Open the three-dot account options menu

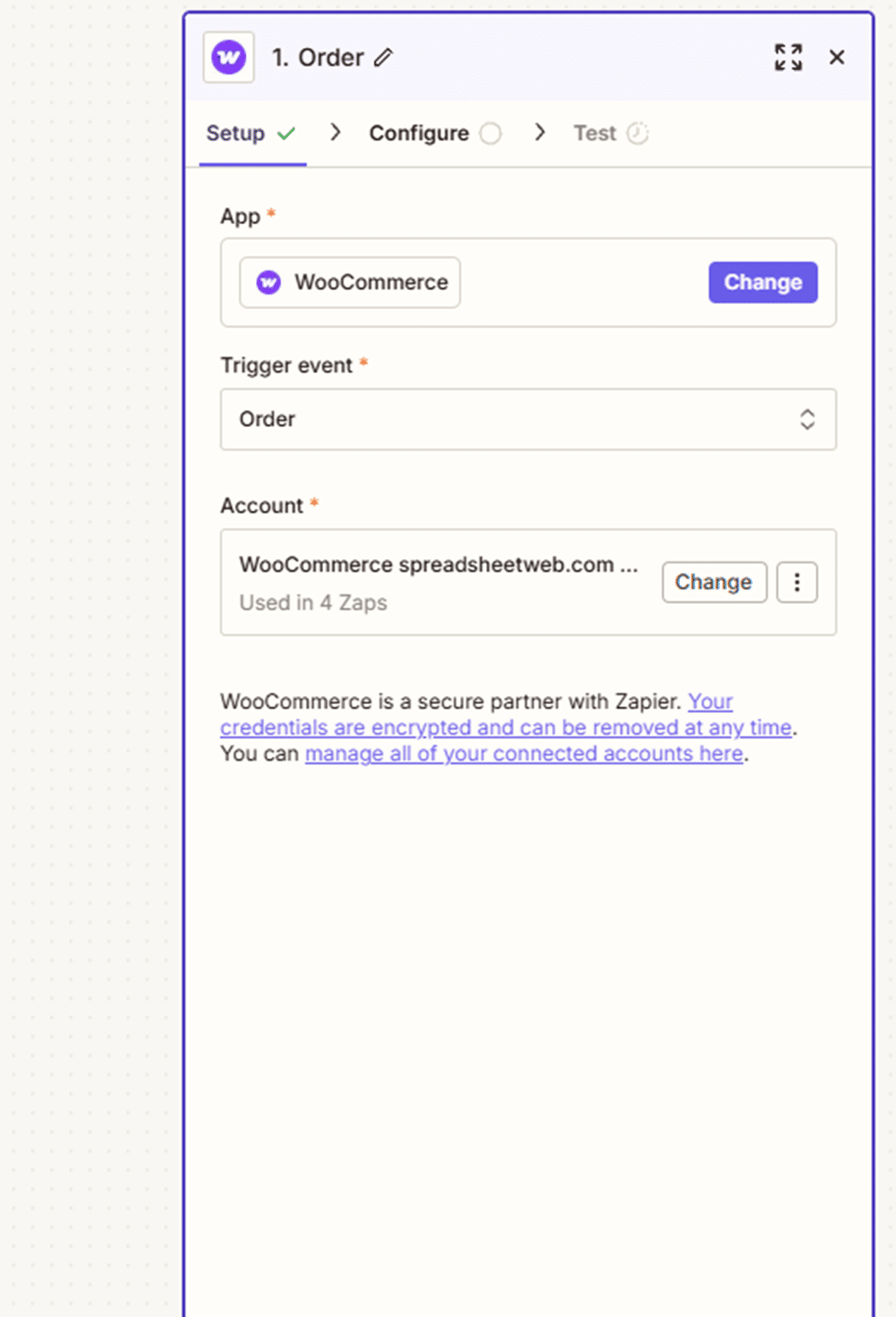pyautogui.click(x=797, y=582)
